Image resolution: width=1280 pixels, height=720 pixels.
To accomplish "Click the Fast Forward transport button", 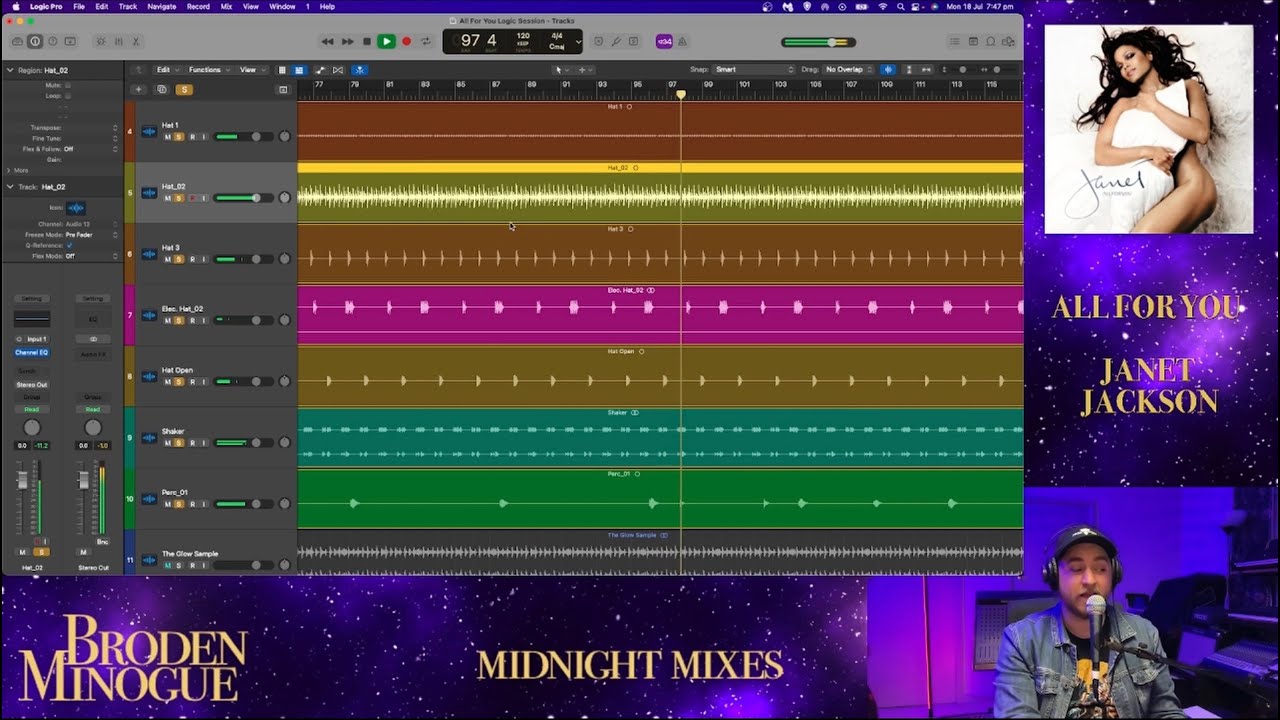I will [x=347, y=41].
